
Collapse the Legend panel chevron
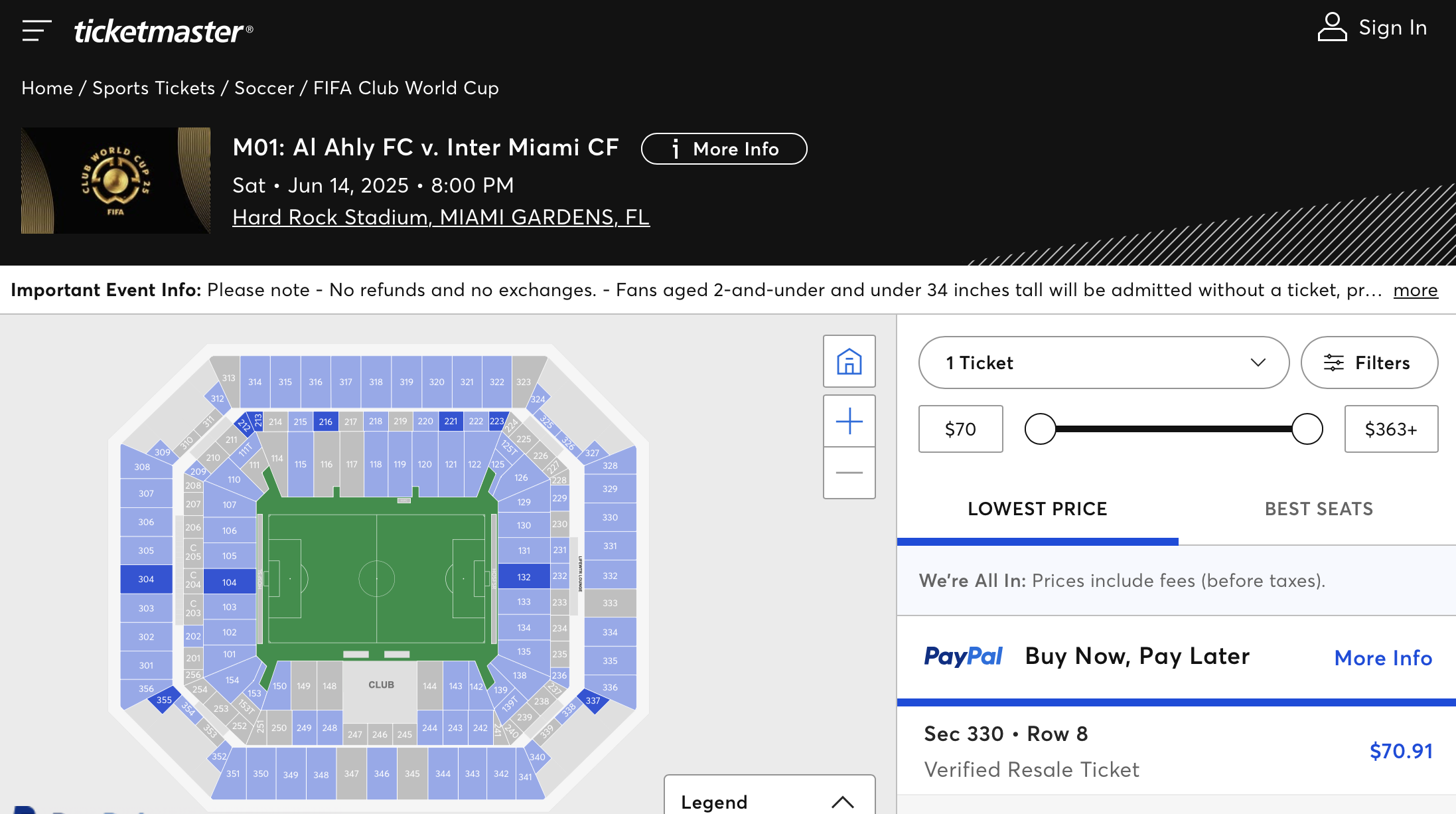(842, 801)
